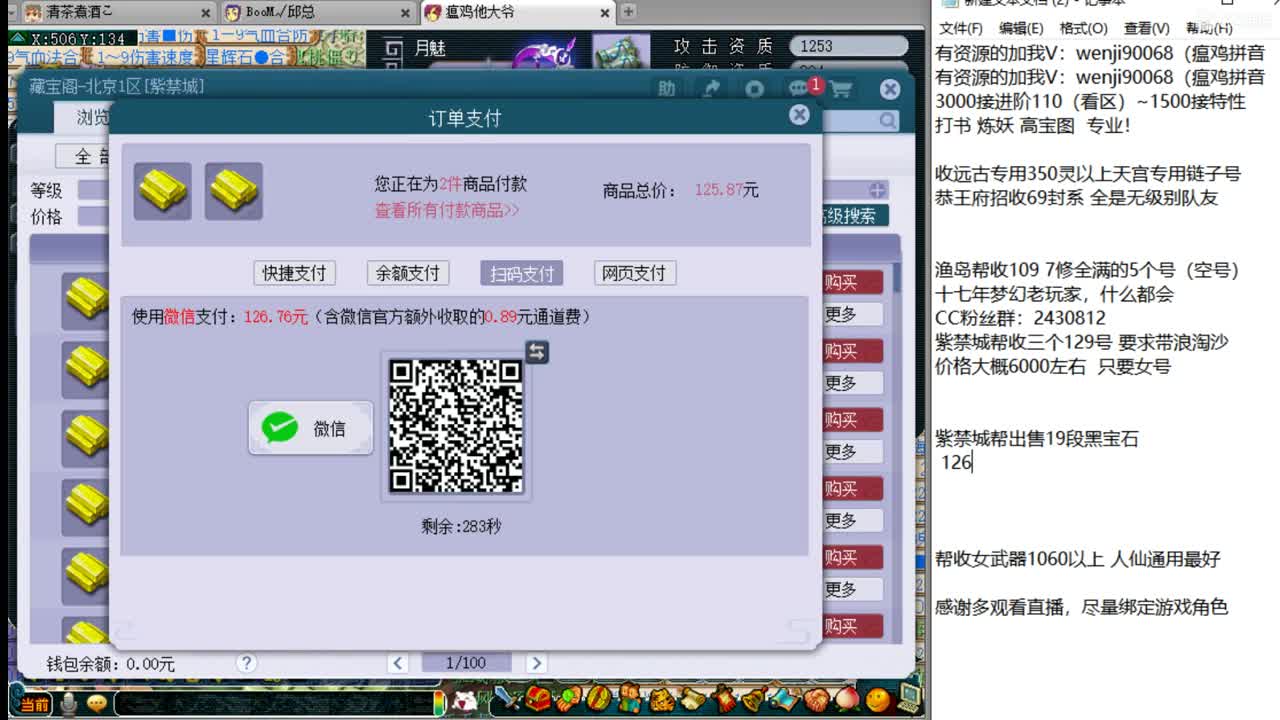Click the share arrow icon in 藏宝阁 header
1280x720 pixels.
tap(711, 89)
